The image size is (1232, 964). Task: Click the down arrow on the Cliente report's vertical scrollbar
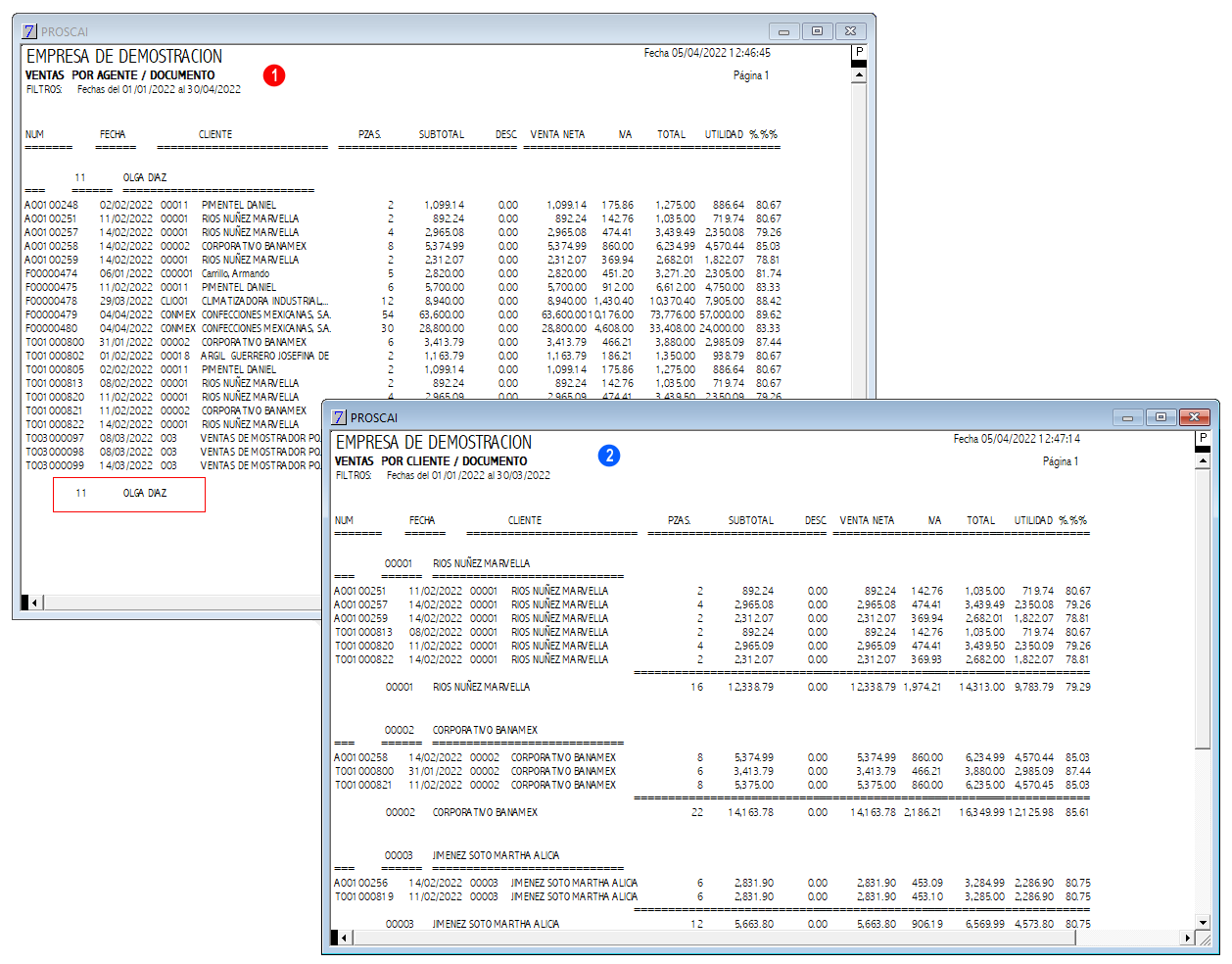pos(1203,922)
